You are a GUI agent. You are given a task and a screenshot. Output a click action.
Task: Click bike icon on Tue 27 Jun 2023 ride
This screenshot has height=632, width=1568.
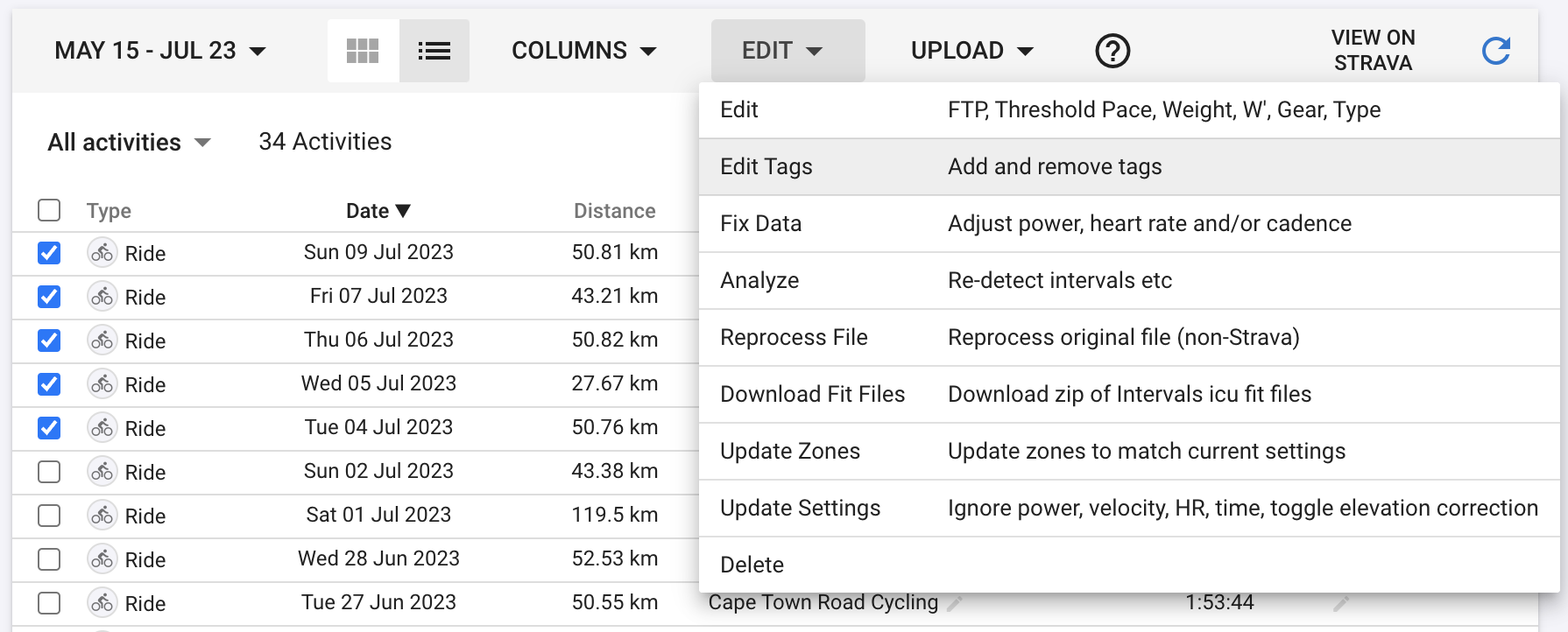point(102,603)
